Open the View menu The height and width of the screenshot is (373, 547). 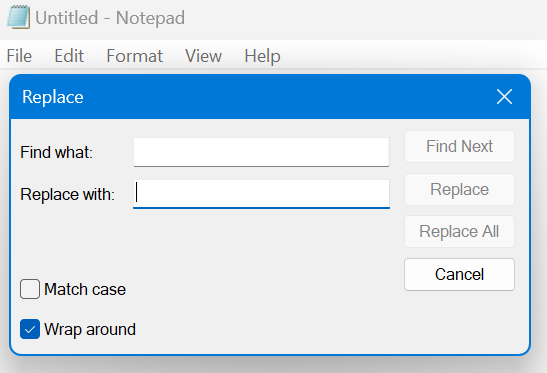(203, 56)
